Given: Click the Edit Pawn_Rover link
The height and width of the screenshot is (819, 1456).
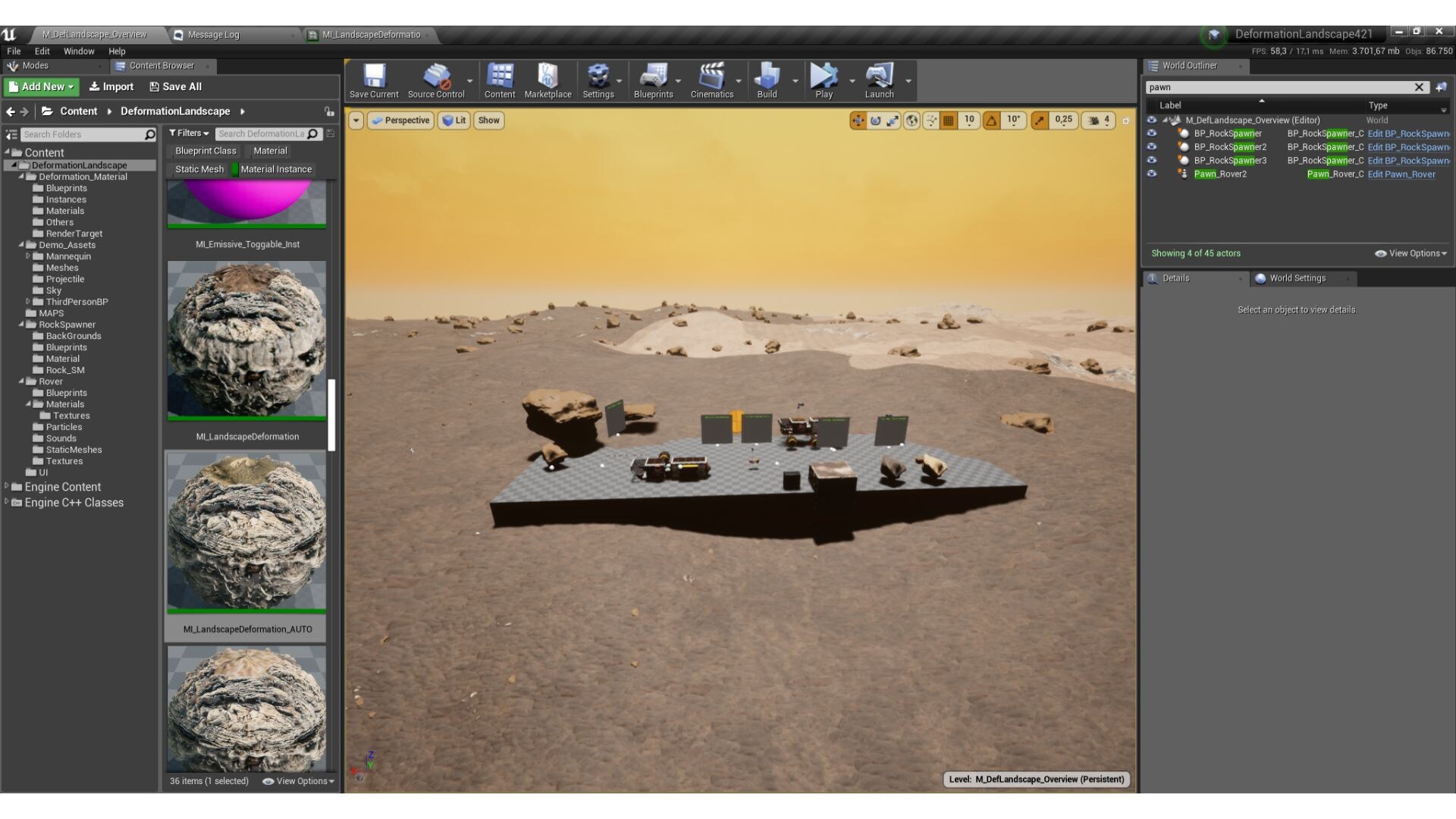Looking at the screenshot, I should [x=1401, y=174].
